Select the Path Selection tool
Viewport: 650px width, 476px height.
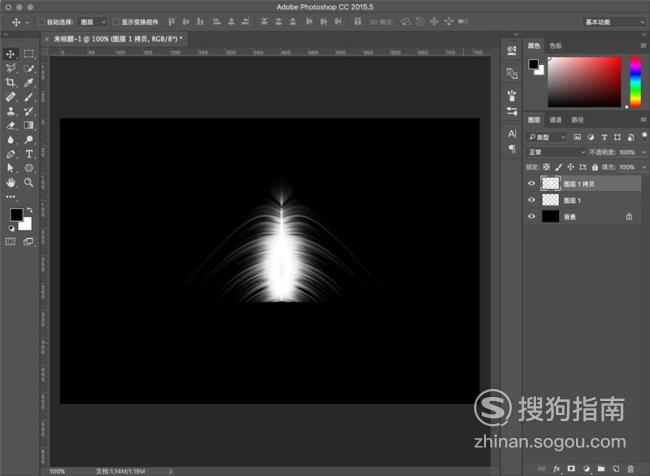click(x=10, y=168)
